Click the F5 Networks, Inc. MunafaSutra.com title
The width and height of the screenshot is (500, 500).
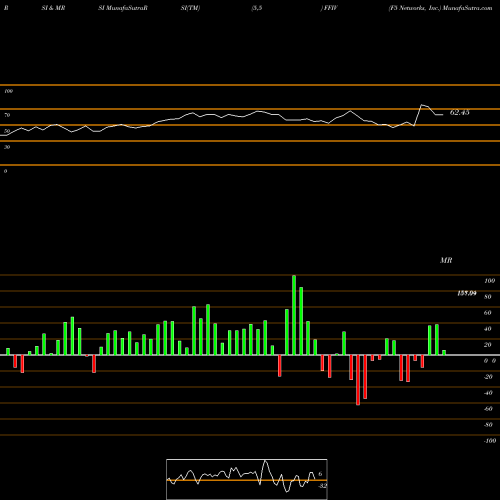(441, 8)
